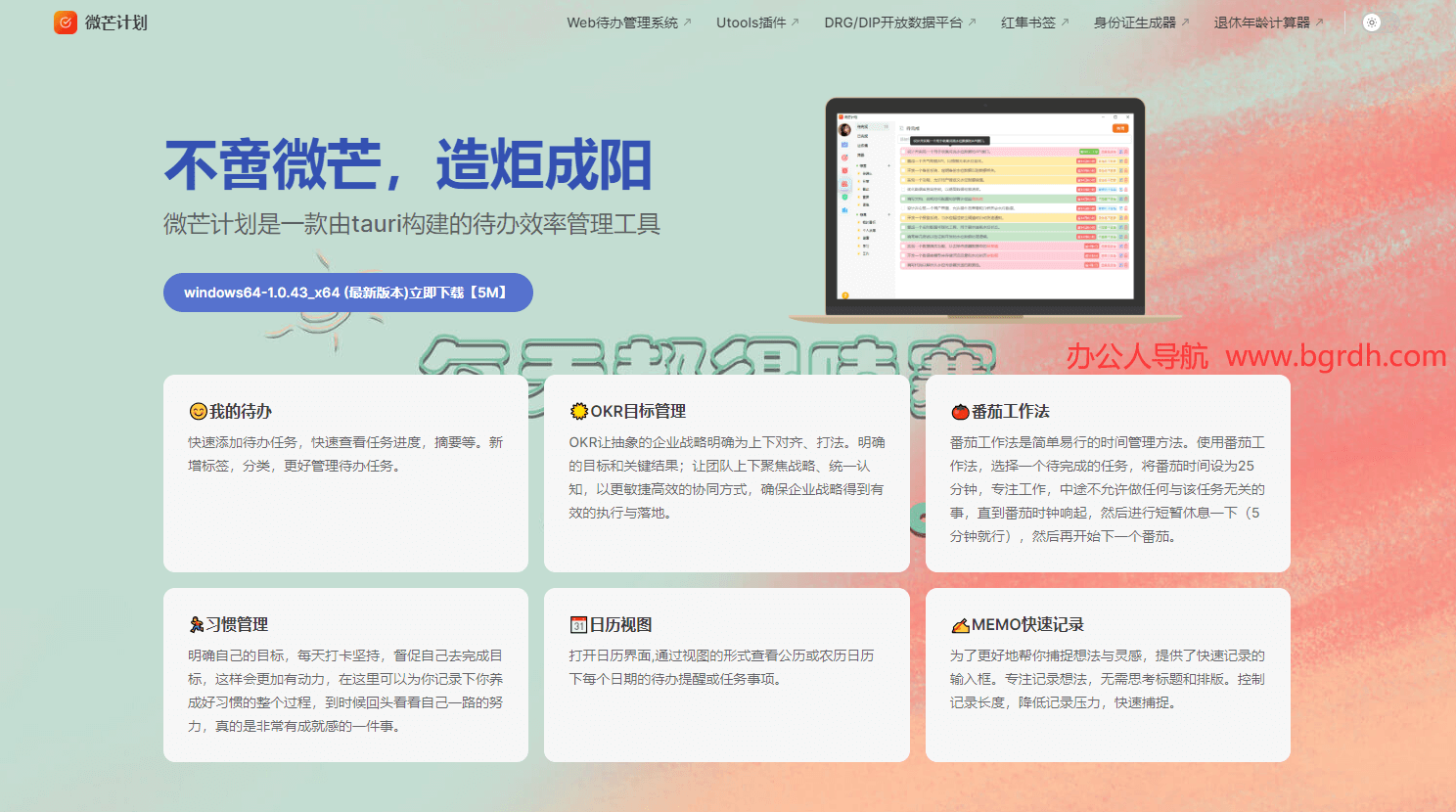Click the runner icon beside 习惯管理

(x=197, y=624)
